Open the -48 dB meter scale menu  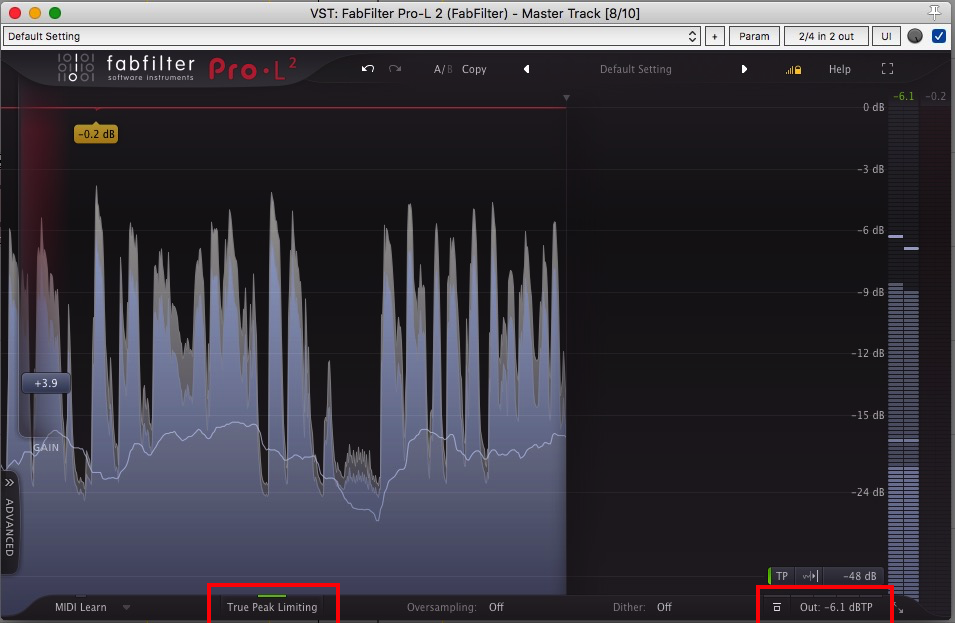tap(854, 576)
